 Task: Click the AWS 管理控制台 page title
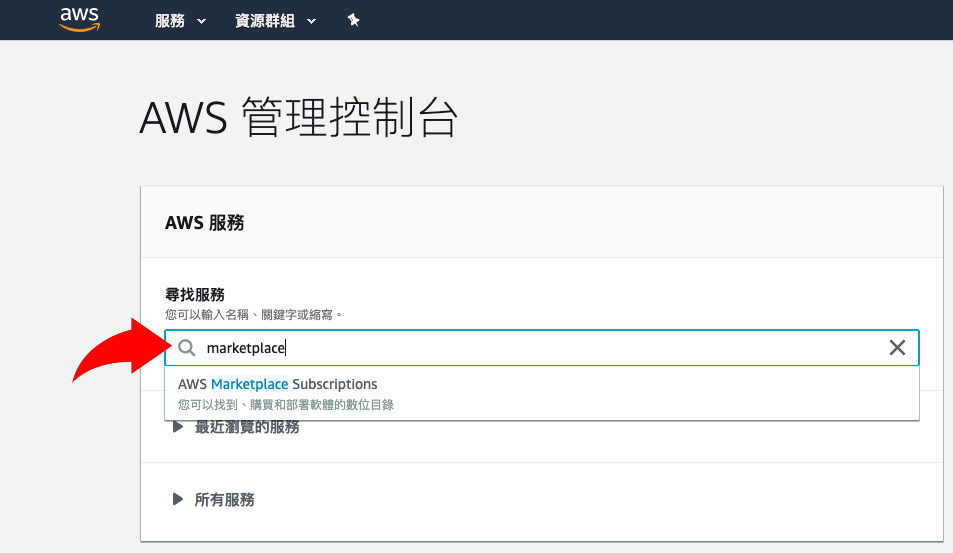coord(298,118)
